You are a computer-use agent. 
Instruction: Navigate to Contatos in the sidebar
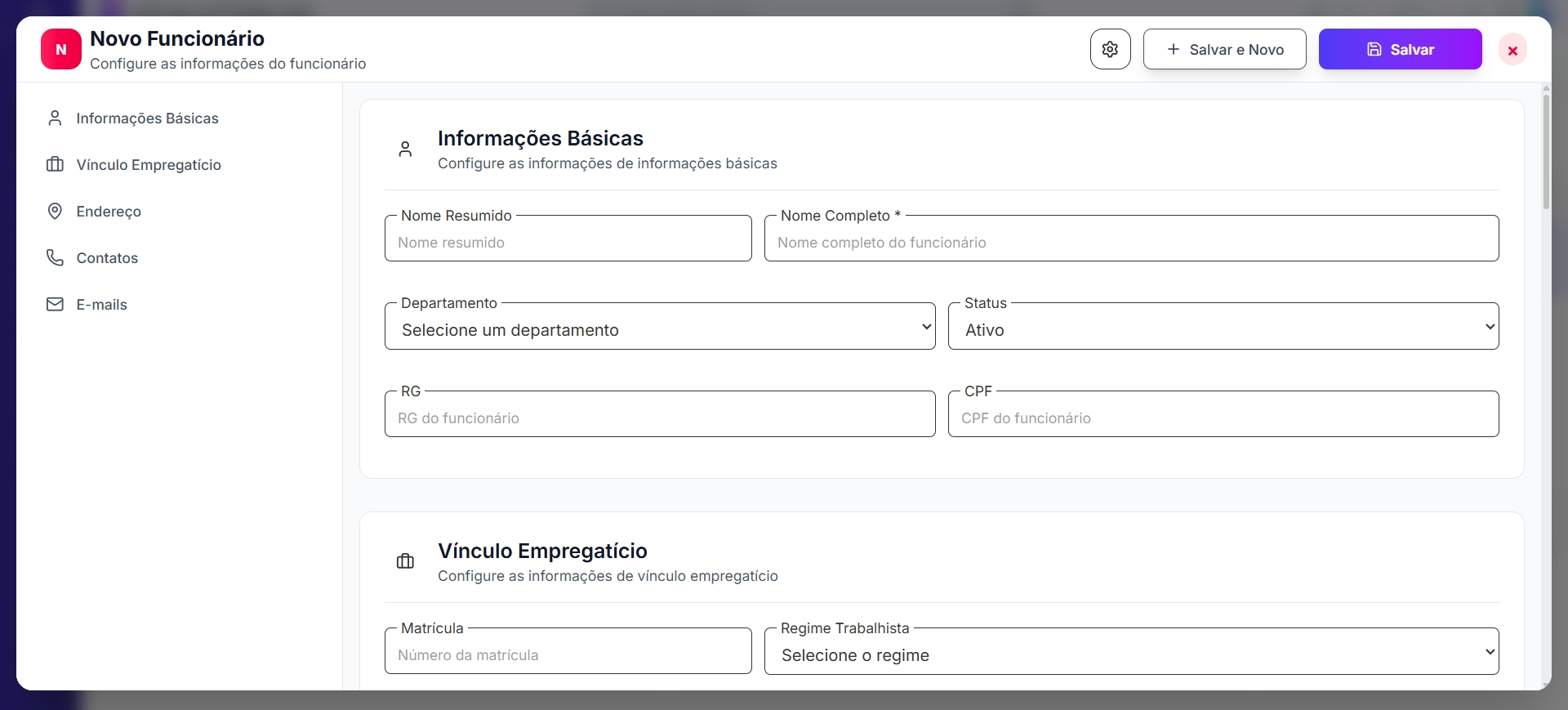[107, 258]
